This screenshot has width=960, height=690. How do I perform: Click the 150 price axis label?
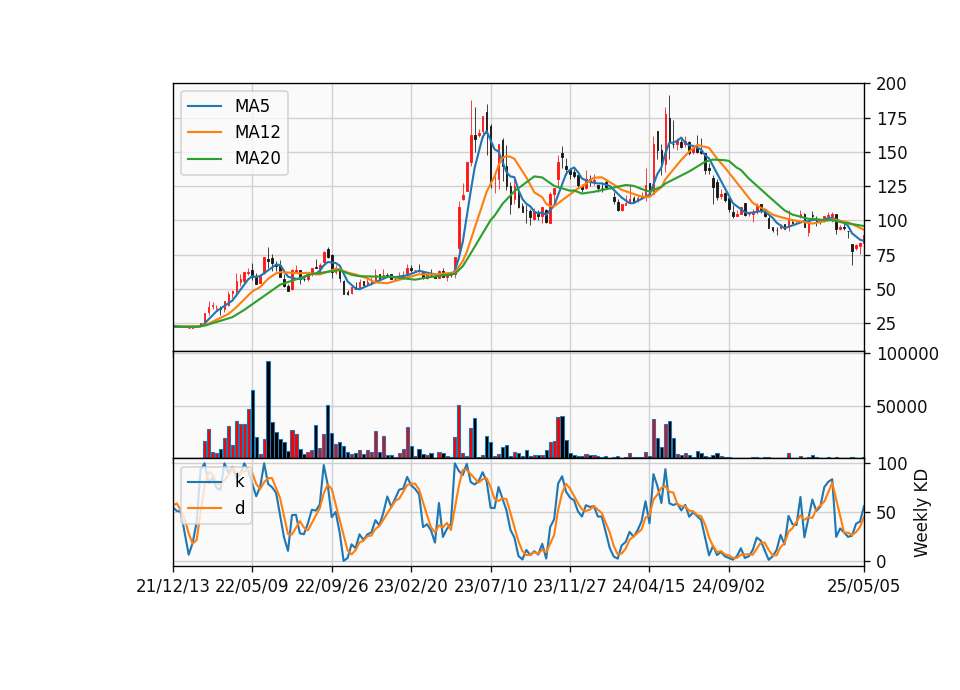point(891,153)
